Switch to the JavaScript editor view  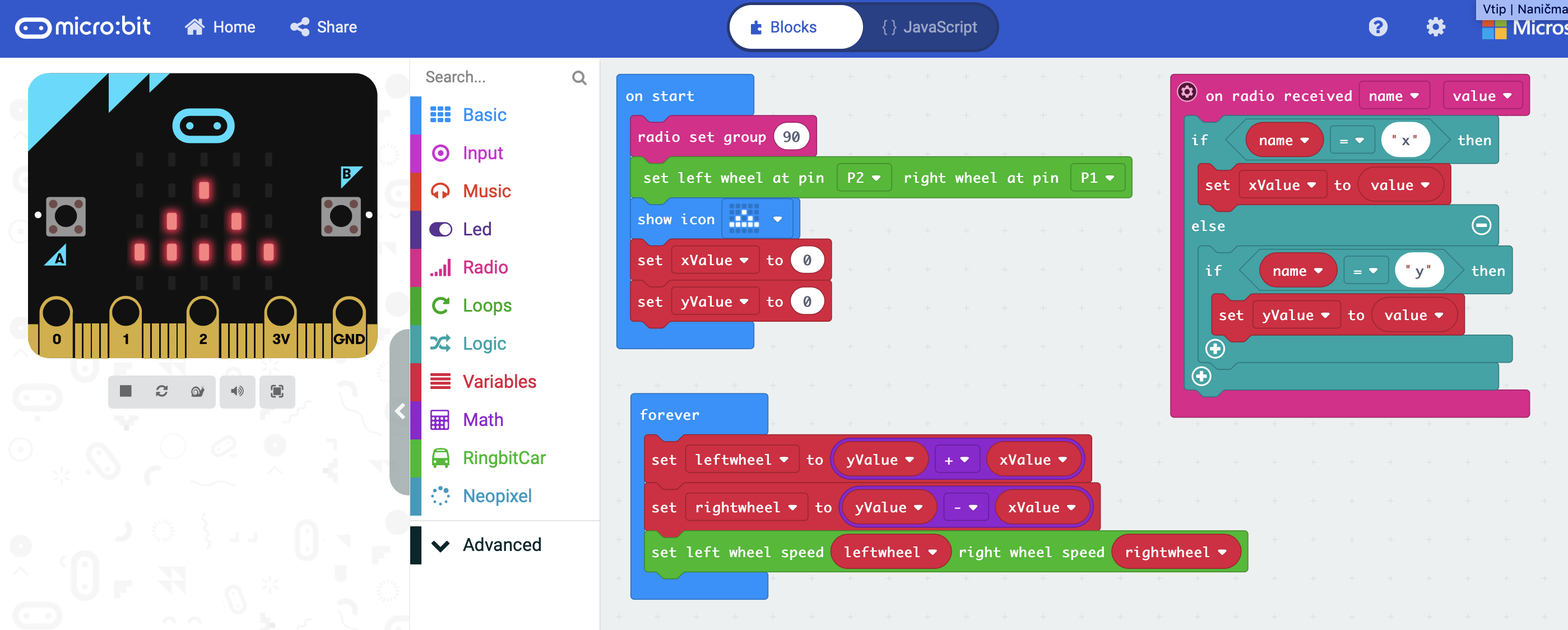pos(930,27)
